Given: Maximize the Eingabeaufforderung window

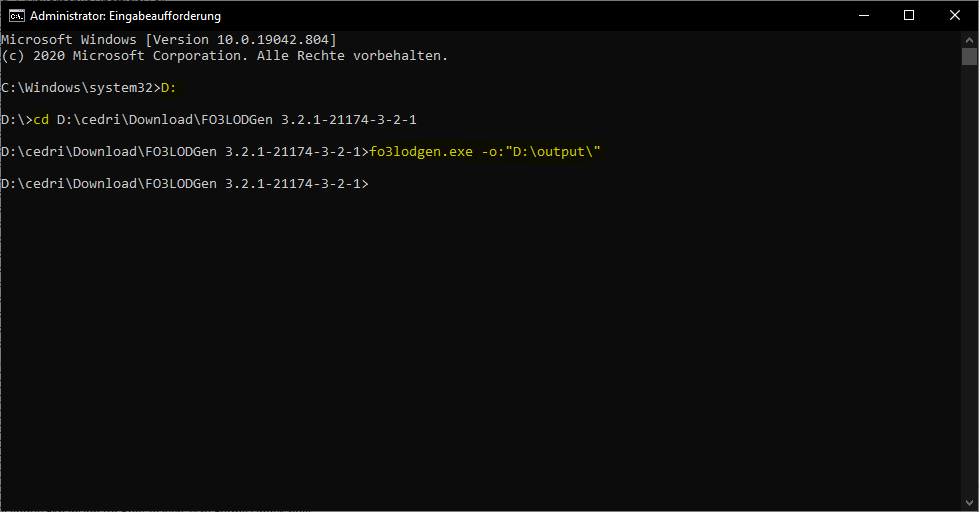Looking at the screenshot, I should point(909,15).
